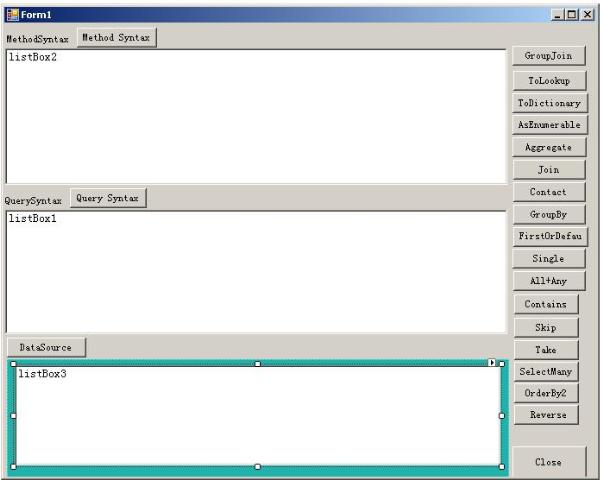The width and height of the screenshot is (603, 480).
Task: Select the listBox1 list area
Action: (x=256, y=272)
